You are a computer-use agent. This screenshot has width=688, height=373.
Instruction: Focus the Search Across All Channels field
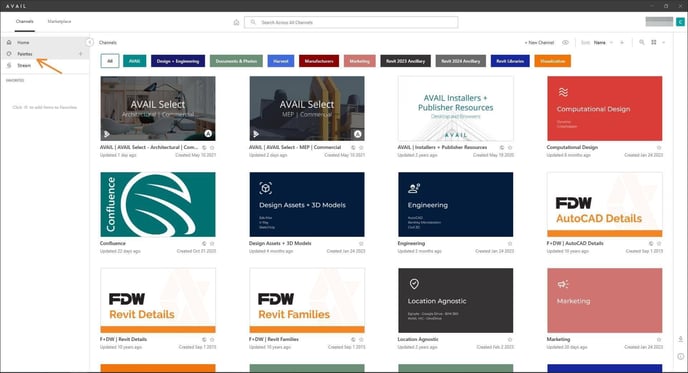[351, 22]
